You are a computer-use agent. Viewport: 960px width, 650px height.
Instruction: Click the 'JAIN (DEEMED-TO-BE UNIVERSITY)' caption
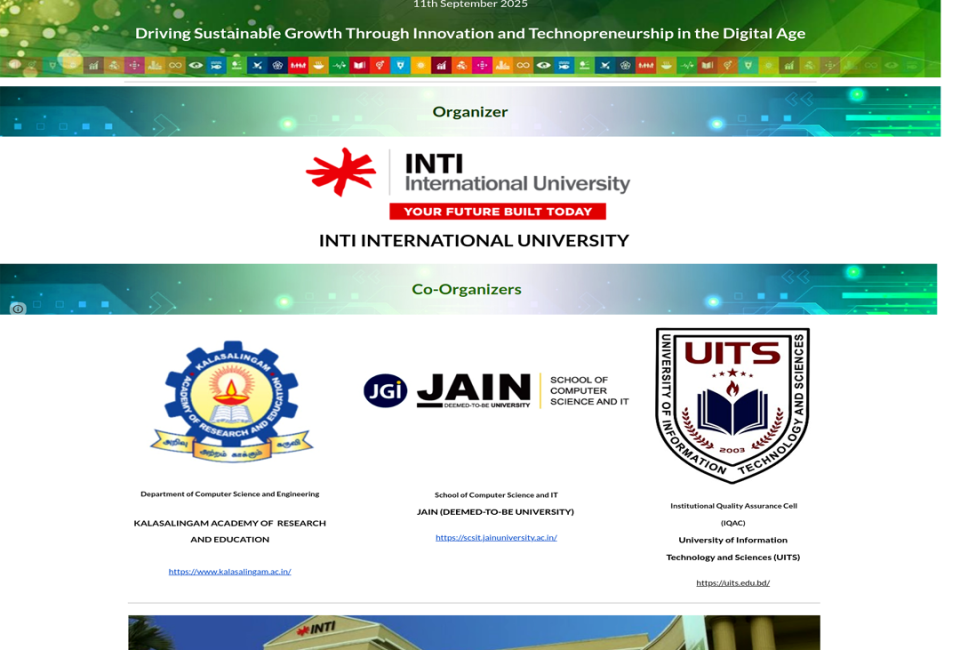[x=495, y=512]
